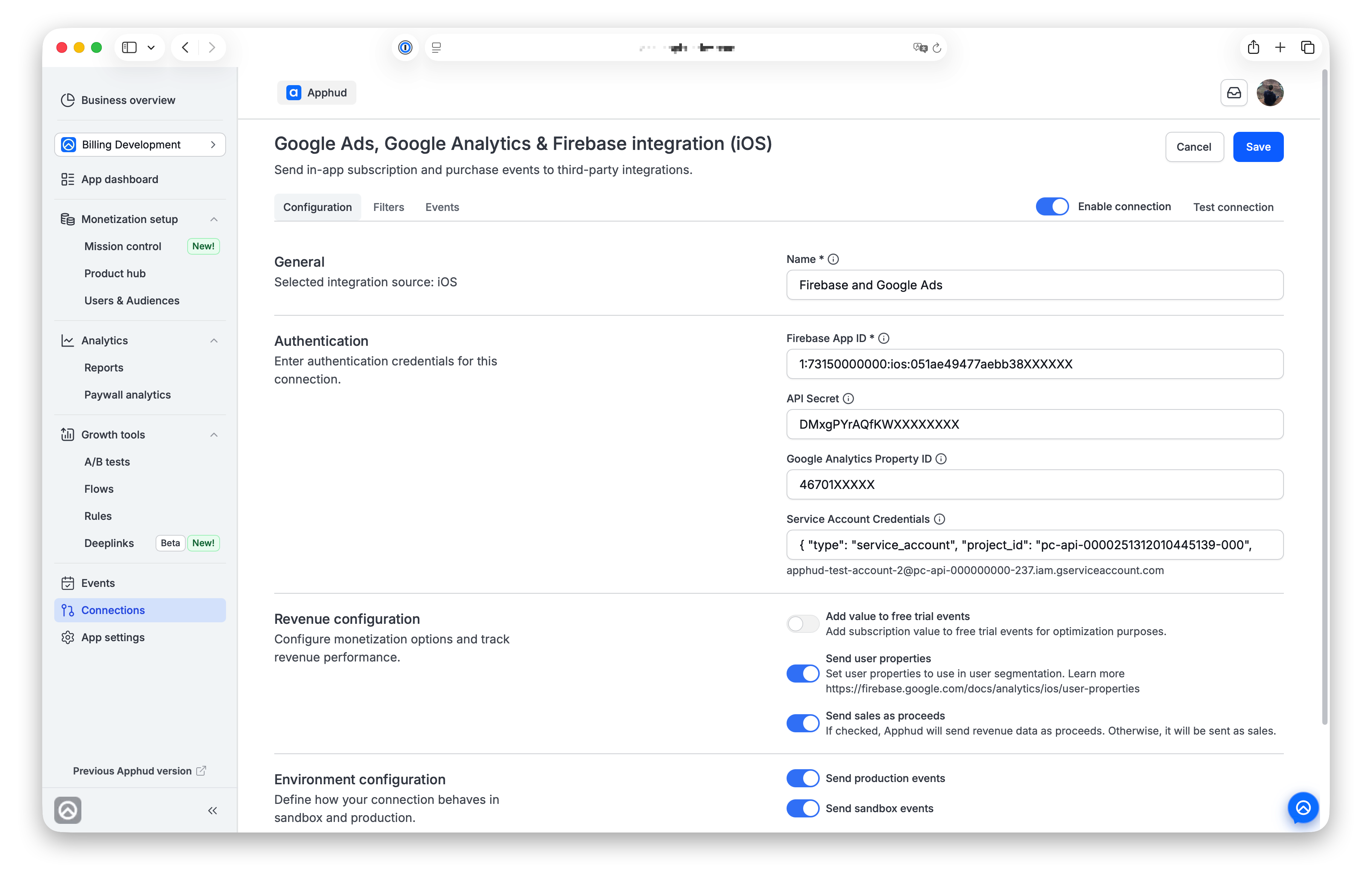Open the Connections page in sidebar

pyautogui.click(x=140, y=610)
